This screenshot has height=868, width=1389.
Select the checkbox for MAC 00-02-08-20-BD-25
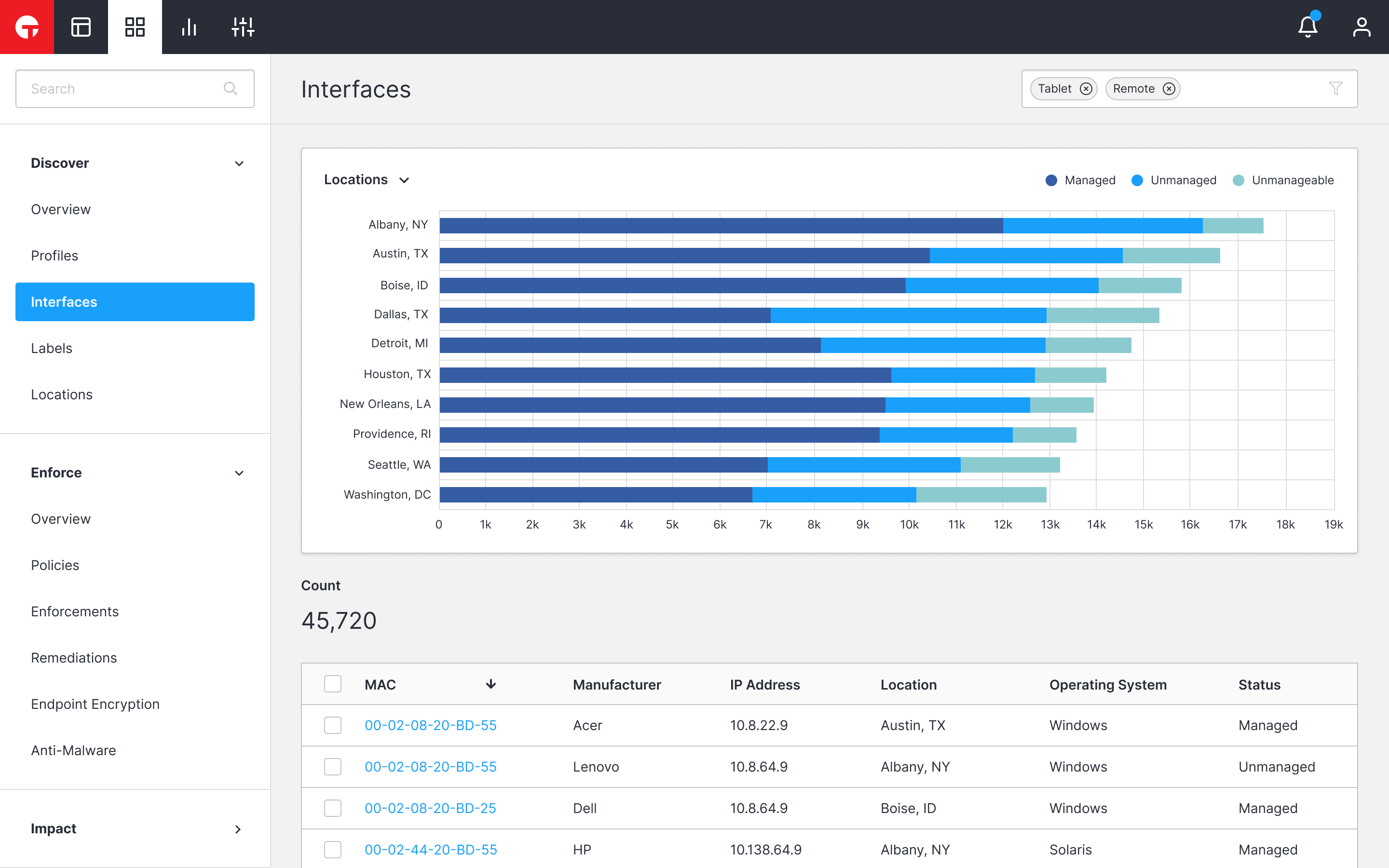pyautogui.click(x=333, y=808)
